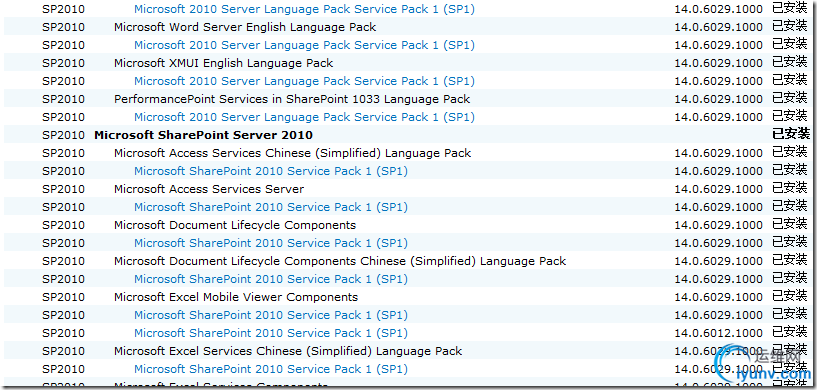The width and height of the screenshot is (817, 390).
Task: Select the Microsoft XMUI English Language Pack row name
Action: click(224, 63)
